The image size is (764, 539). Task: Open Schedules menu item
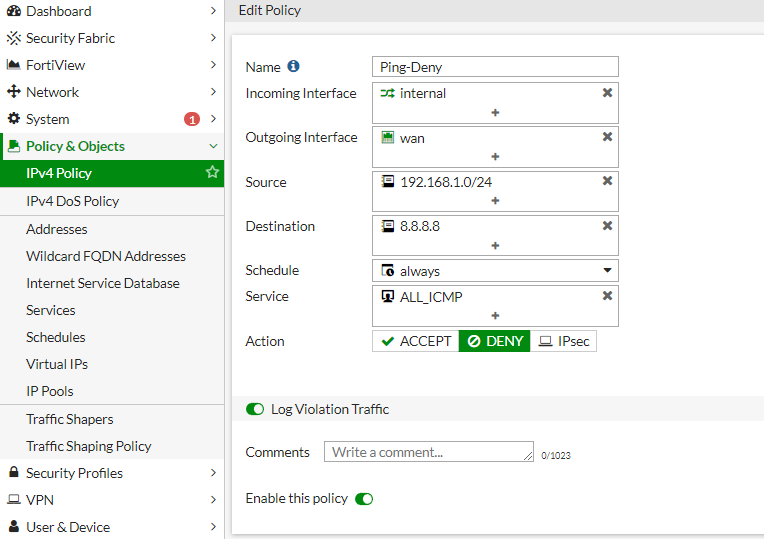coord(112,337)
